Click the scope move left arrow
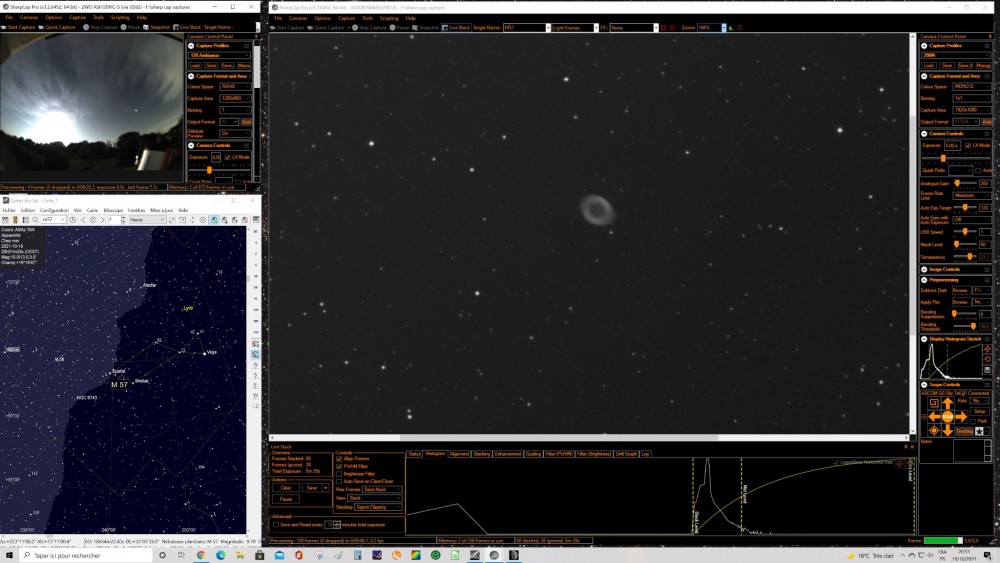The image size is (1000, 563). click(x=934, y=417)
